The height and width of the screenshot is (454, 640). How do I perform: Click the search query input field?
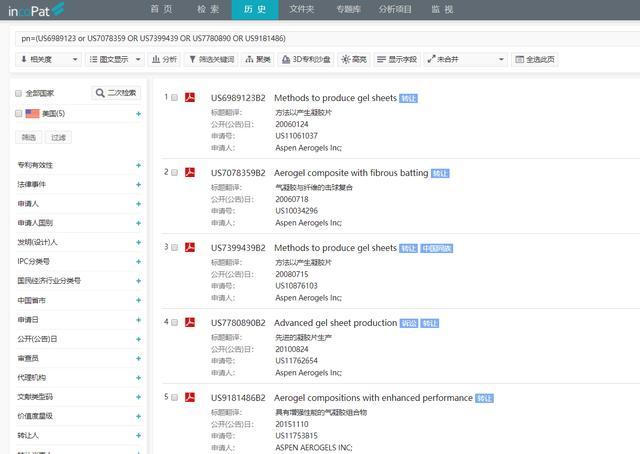320,37
